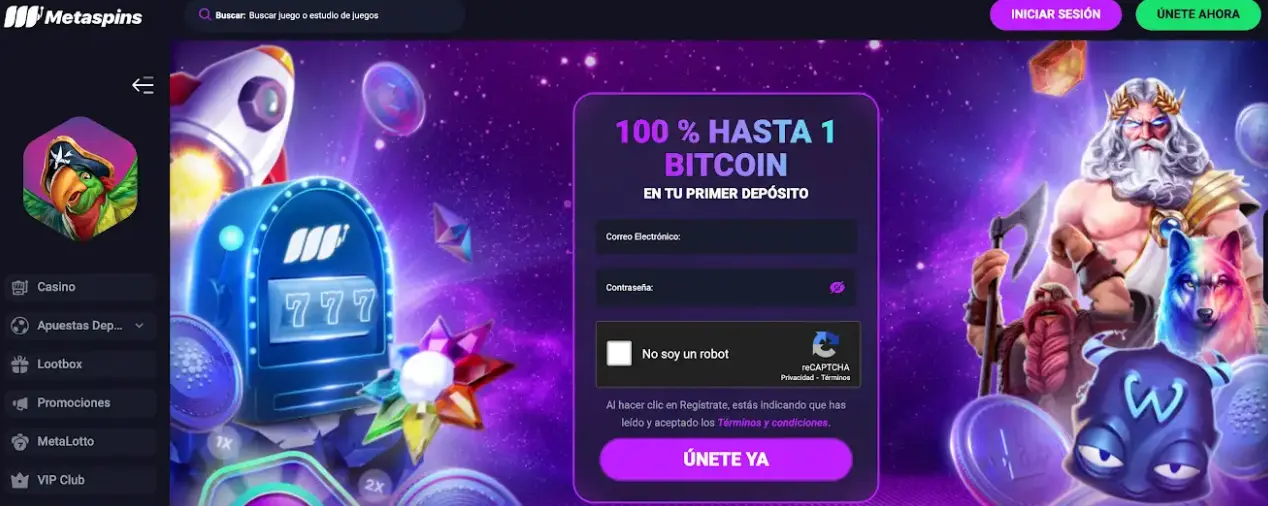Open the Casino menu item
The width and height of the screenshot is (1268, 506).
pos(80,287)
